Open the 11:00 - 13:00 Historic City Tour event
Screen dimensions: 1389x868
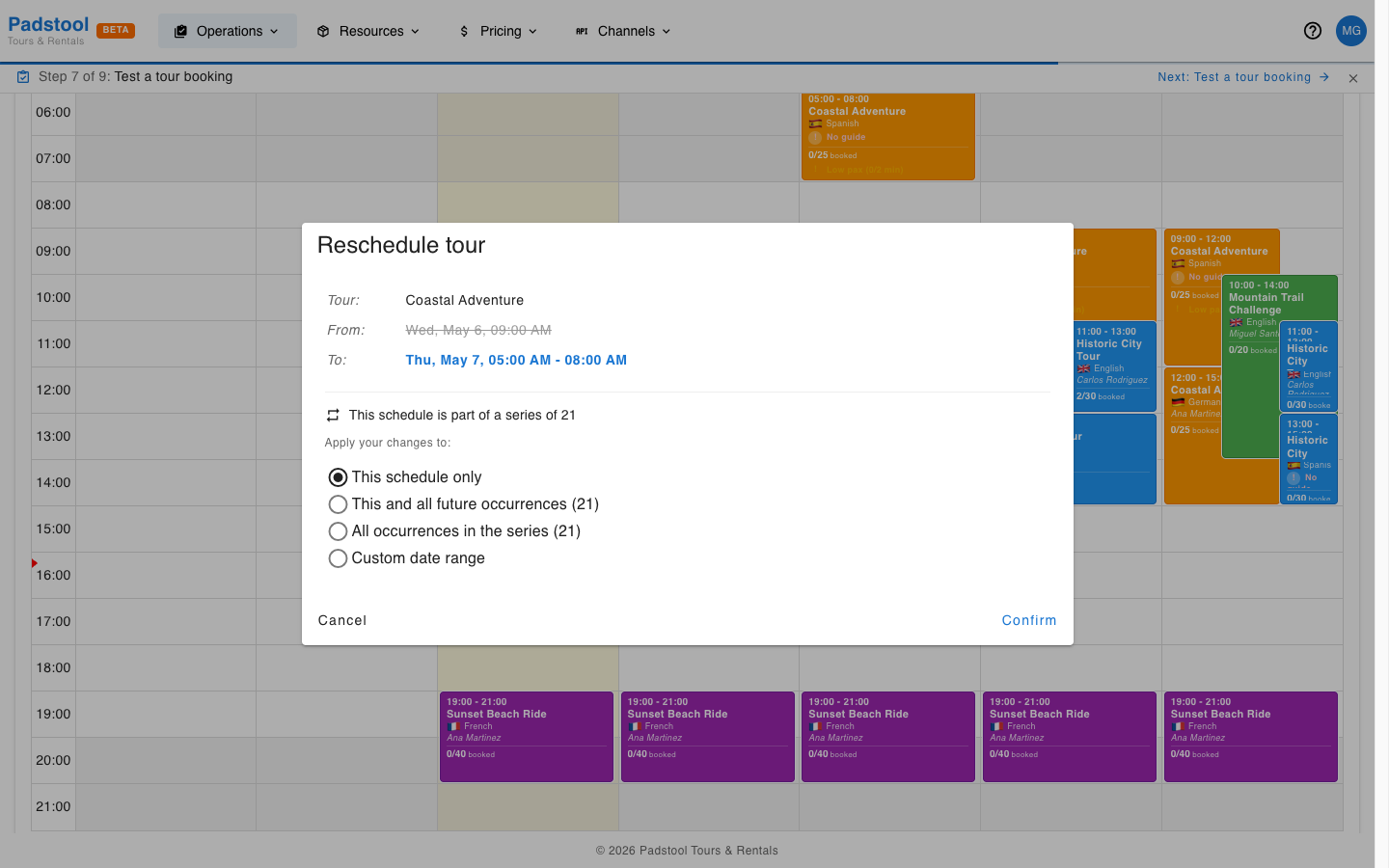(x=1115, y=366)
